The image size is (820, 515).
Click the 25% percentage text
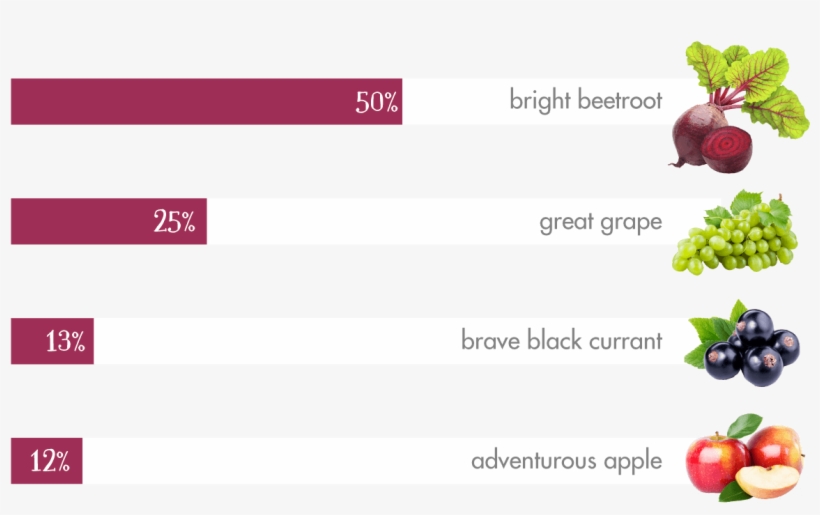point(174,222)
